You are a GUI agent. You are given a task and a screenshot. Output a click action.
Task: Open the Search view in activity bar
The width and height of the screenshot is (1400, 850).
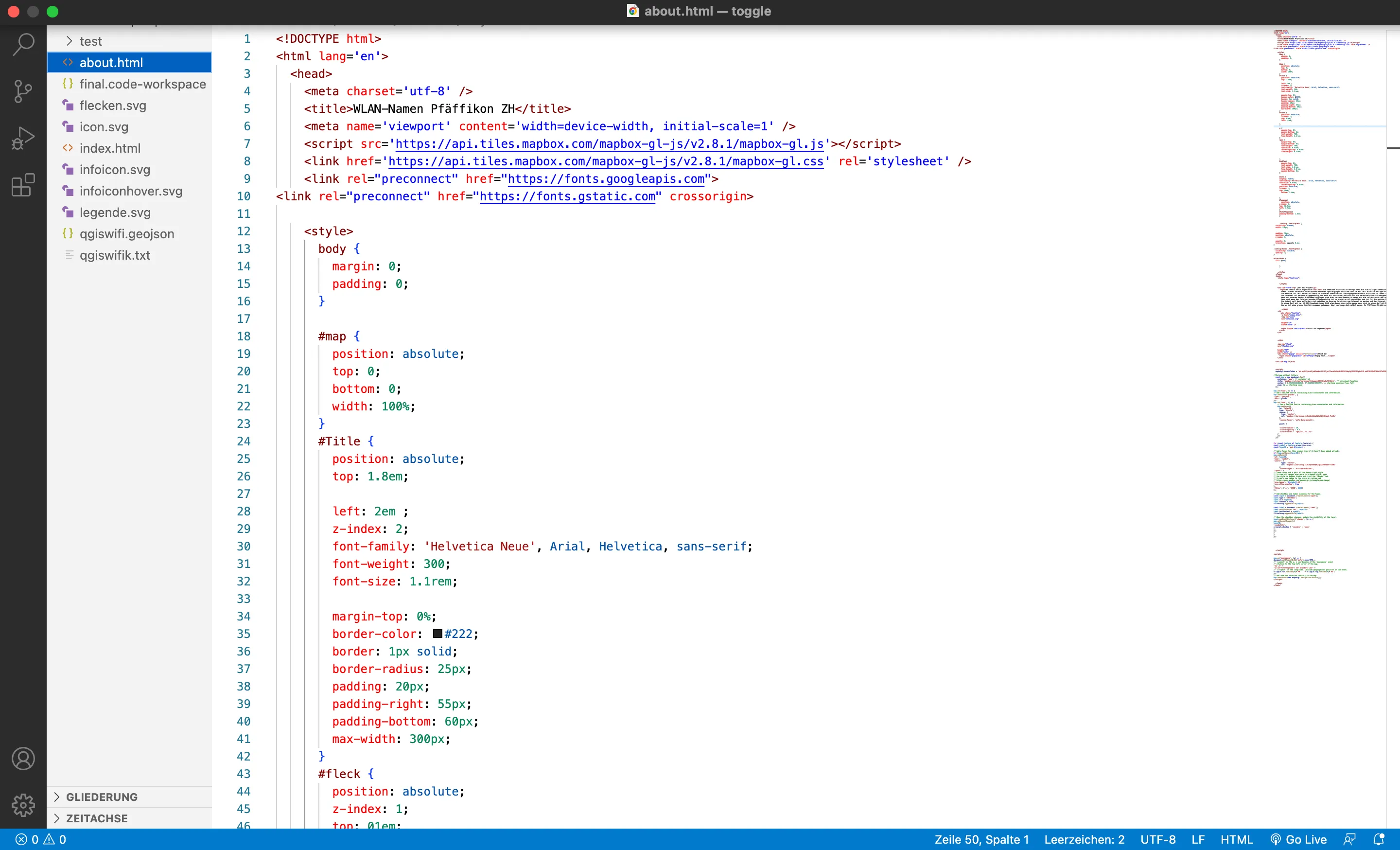click(x=23, y=44)
